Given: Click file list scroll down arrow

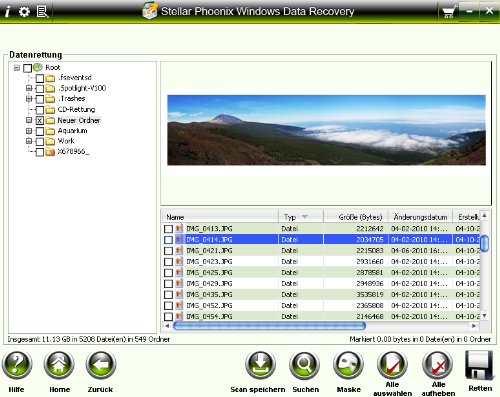Looking at the screenshot, I should 484,315.
